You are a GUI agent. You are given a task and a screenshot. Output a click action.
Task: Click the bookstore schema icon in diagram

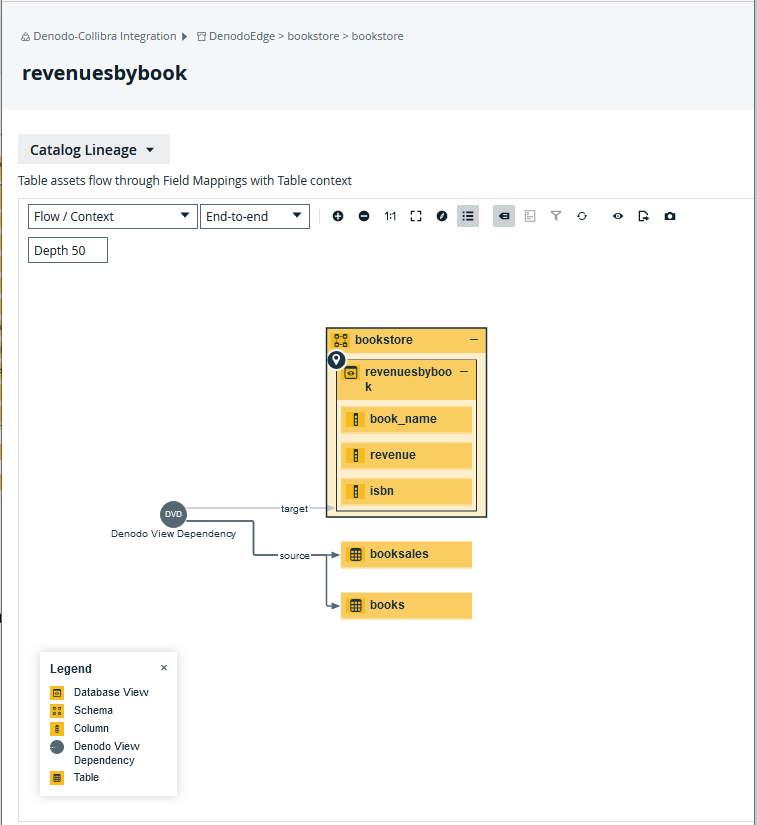pos(341,340)
